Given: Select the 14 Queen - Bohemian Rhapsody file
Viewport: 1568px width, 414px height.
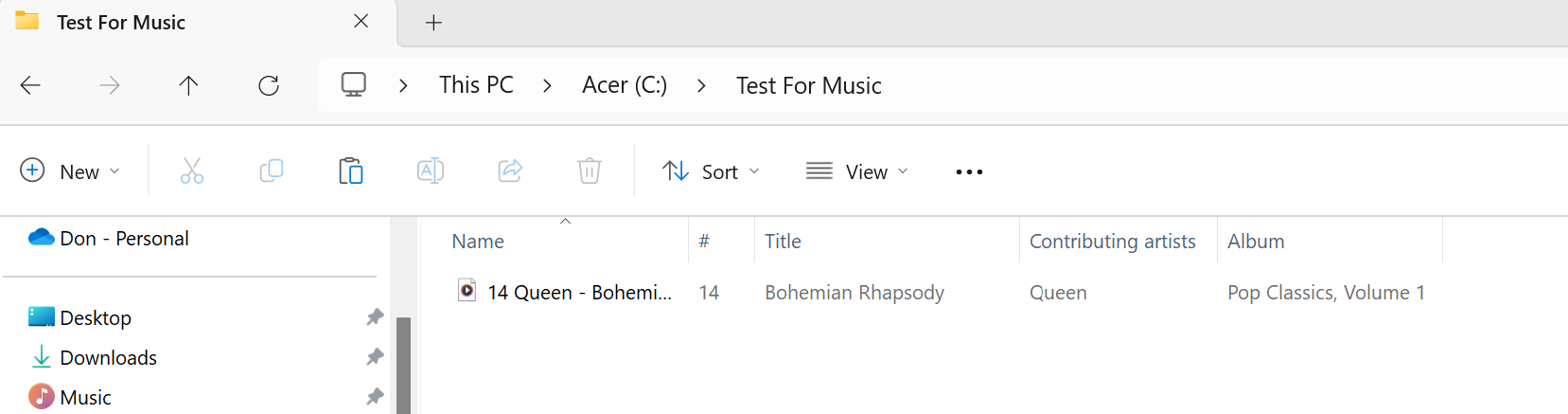Looking at the screenshot, I should pyautogui.click(x=580, y=293).
